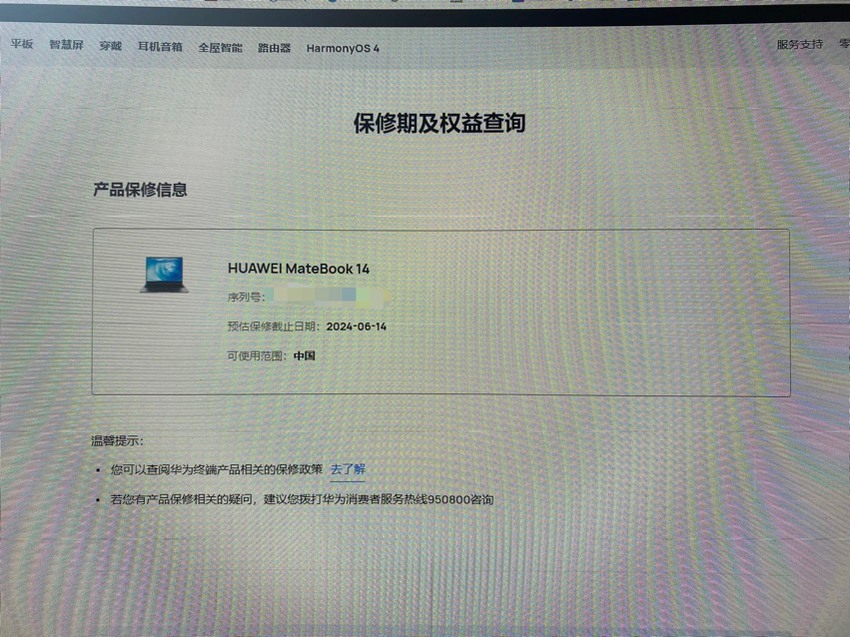The width and height of the screenshot is (850, 637).
Task: Select 全屋智能 in the navigation bar
Action: coord(220,48)
